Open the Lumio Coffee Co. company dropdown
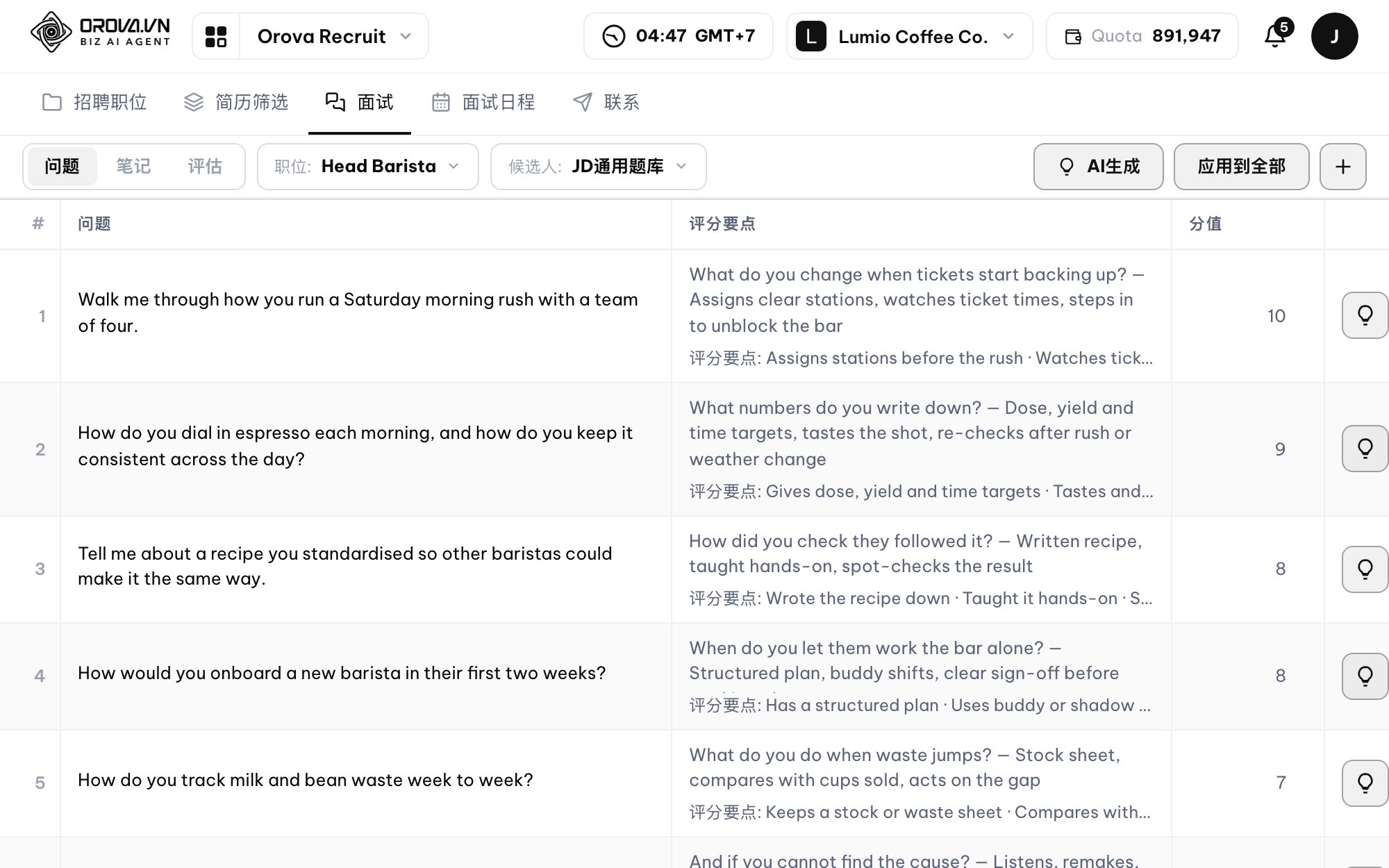 pyautogui.click(x=910, y=36)
